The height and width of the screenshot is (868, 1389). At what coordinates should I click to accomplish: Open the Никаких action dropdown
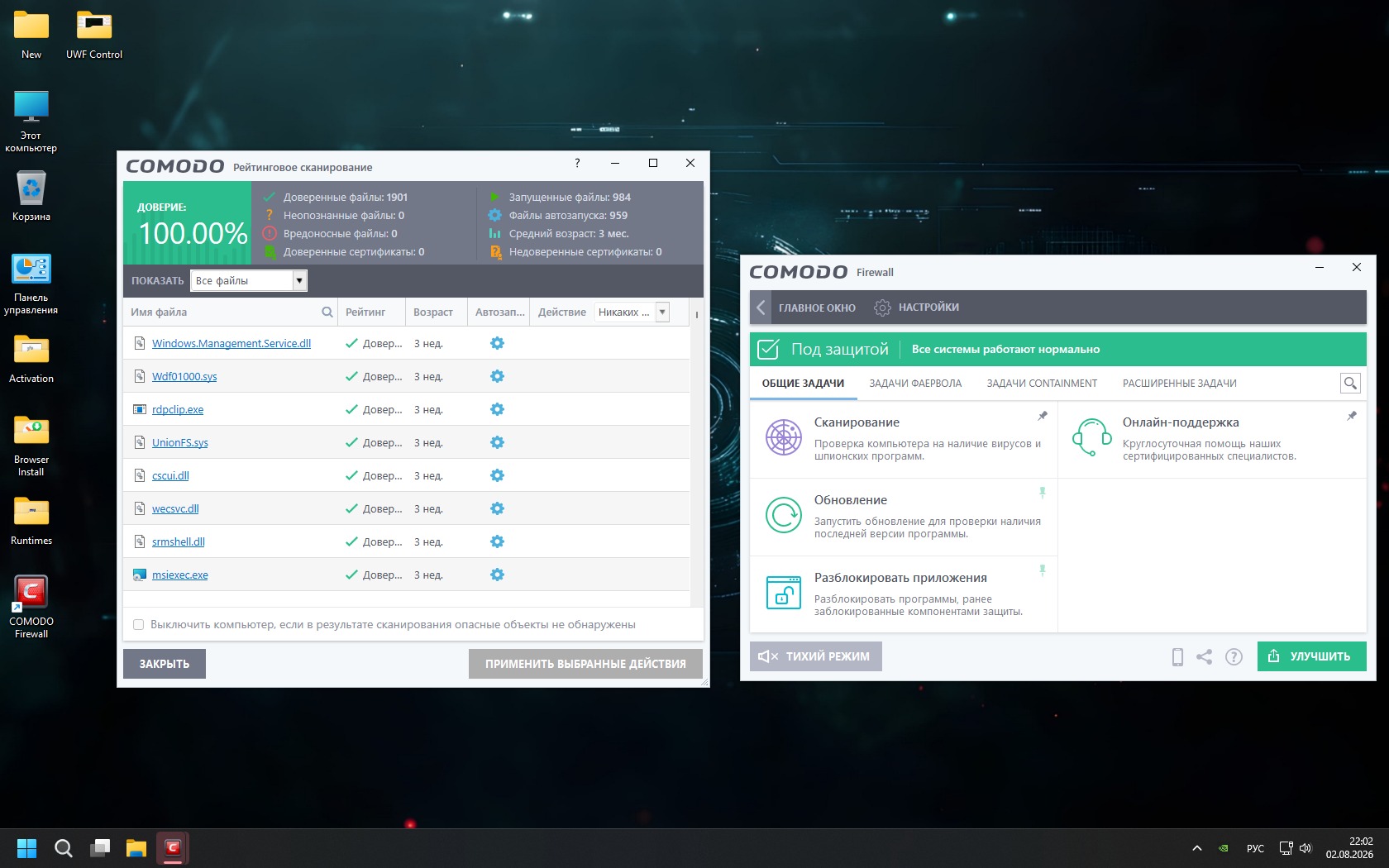(x=632, y=312)
